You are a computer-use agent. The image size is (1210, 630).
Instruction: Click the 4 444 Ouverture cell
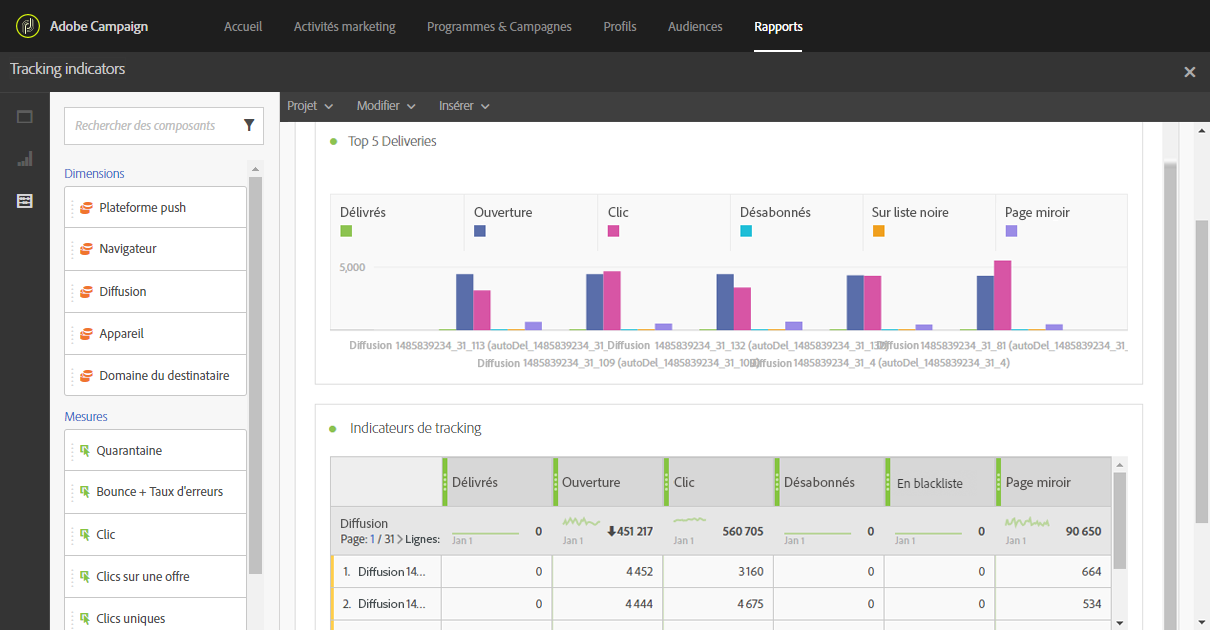click(608, 604)
